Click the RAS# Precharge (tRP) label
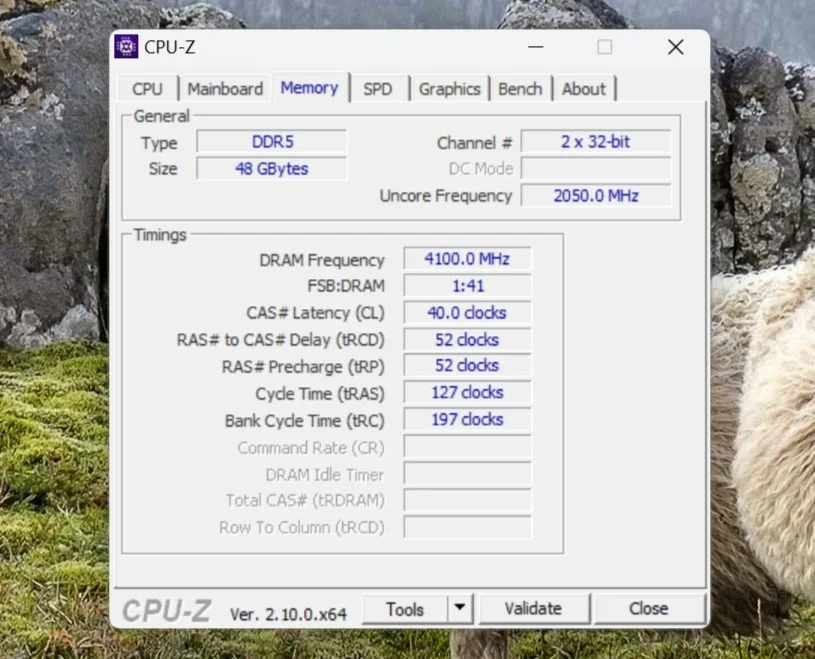 [303, 367]
